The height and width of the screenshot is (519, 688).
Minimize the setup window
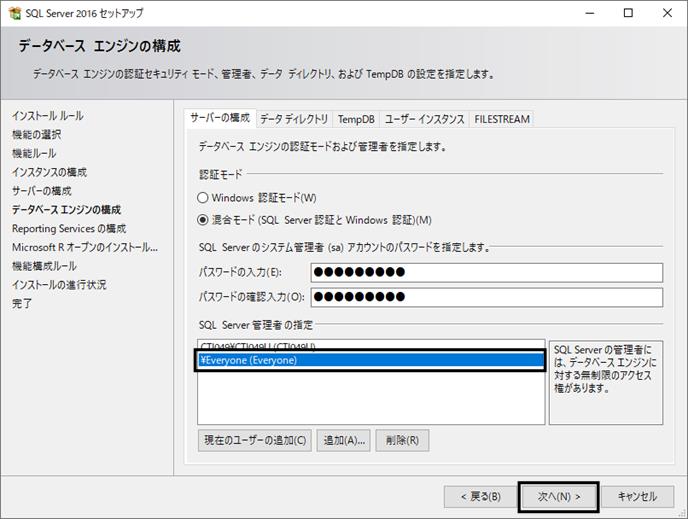[x=590, y=13]
